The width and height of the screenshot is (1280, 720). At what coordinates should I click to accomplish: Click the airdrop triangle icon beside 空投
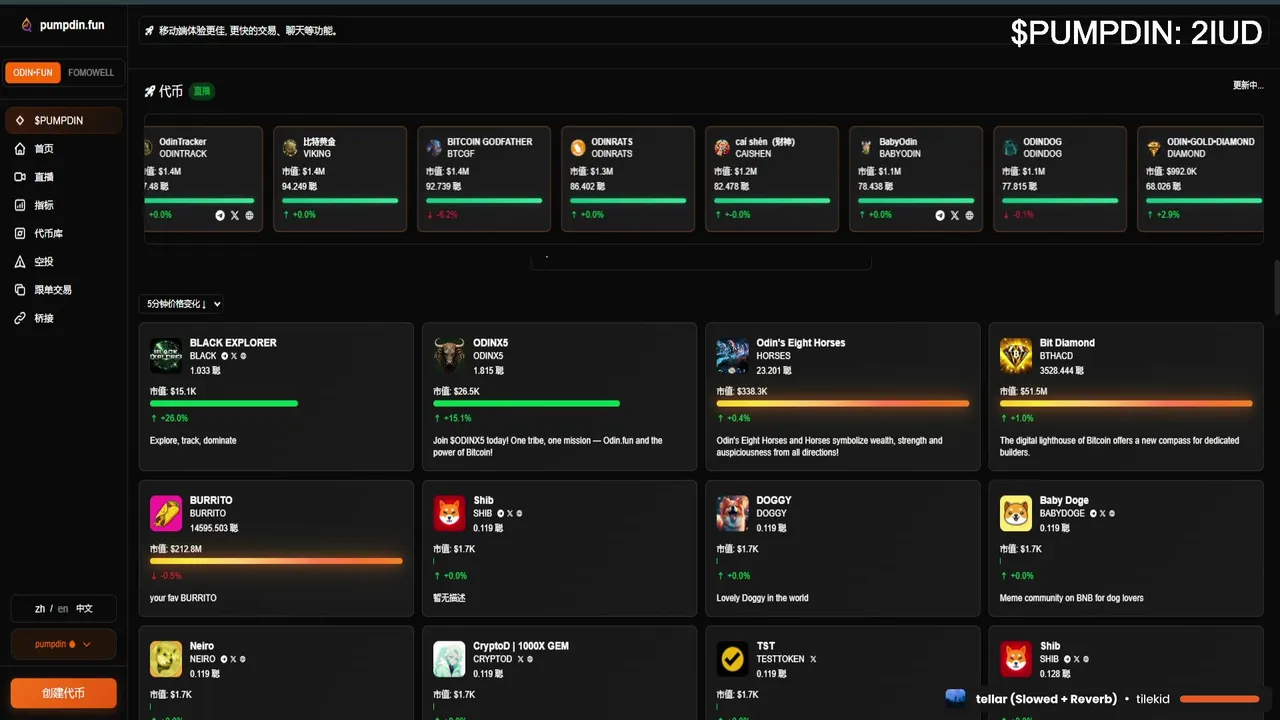(x=20, y=261)
